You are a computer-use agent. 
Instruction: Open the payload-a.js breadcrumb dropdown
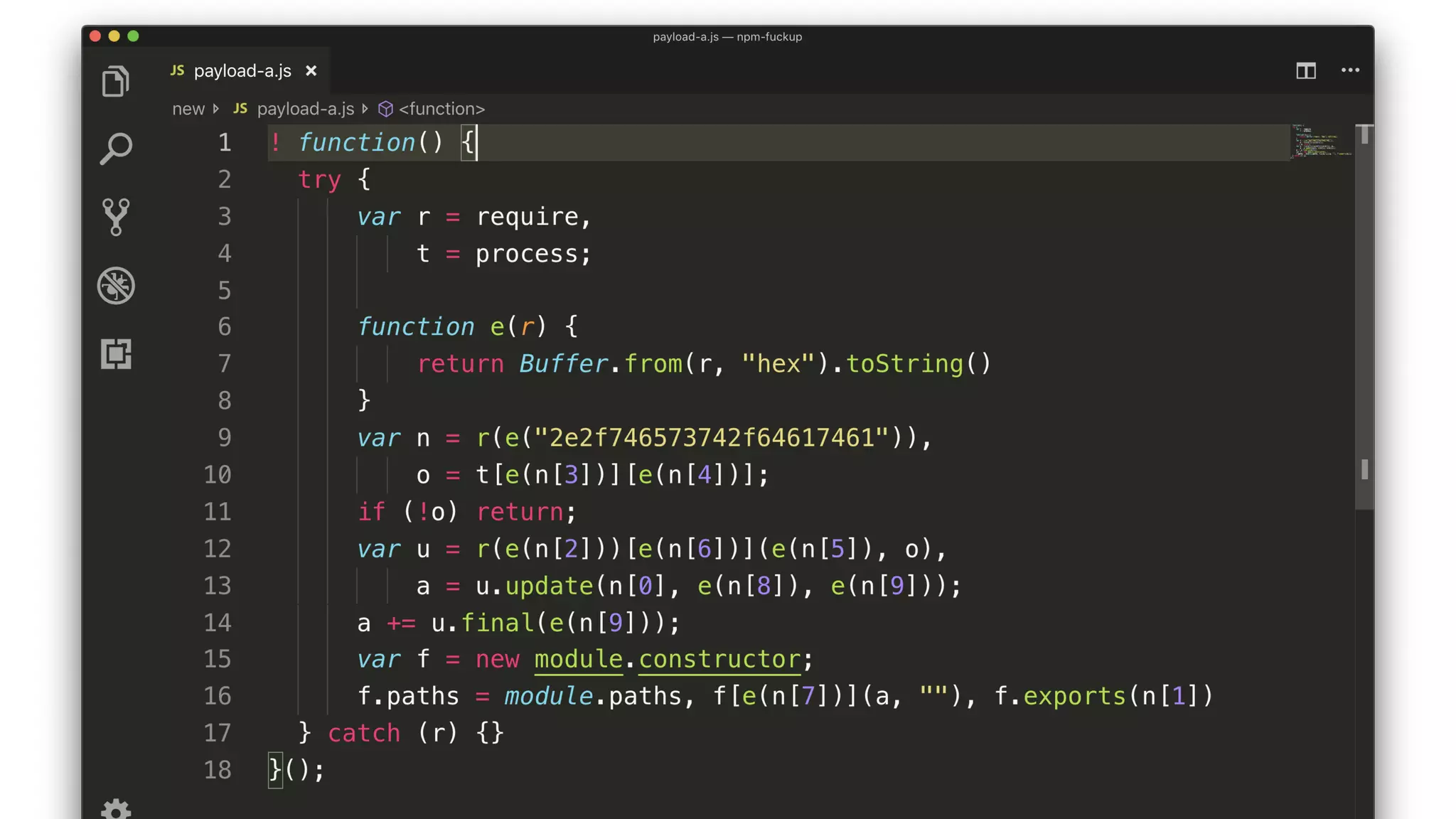pyautogui.click(x=305, y=109)
